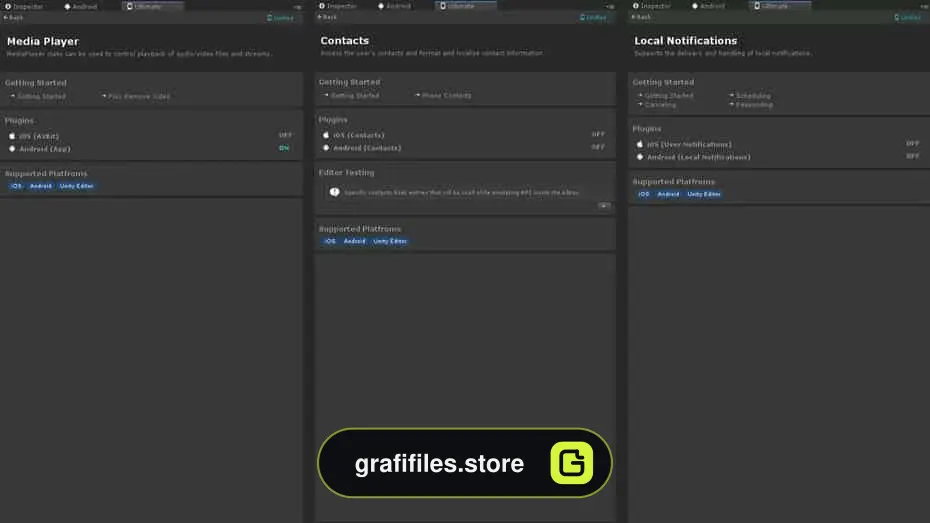Click the Contacts heading
This screenshot has width=930, height=523.
pyautogui.click(x=345, y=41)
